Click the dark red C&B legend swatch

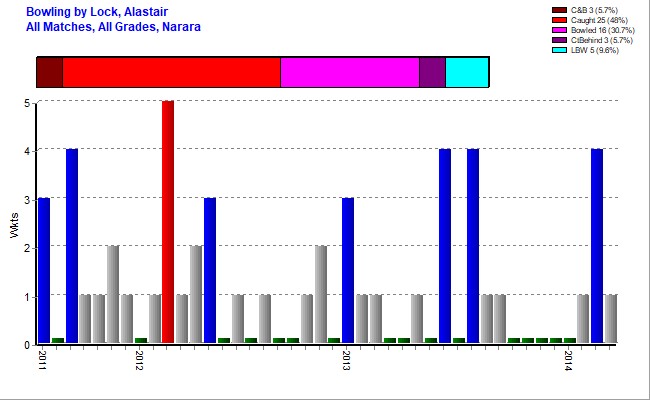pyautogui.click(x=559, y=10)
